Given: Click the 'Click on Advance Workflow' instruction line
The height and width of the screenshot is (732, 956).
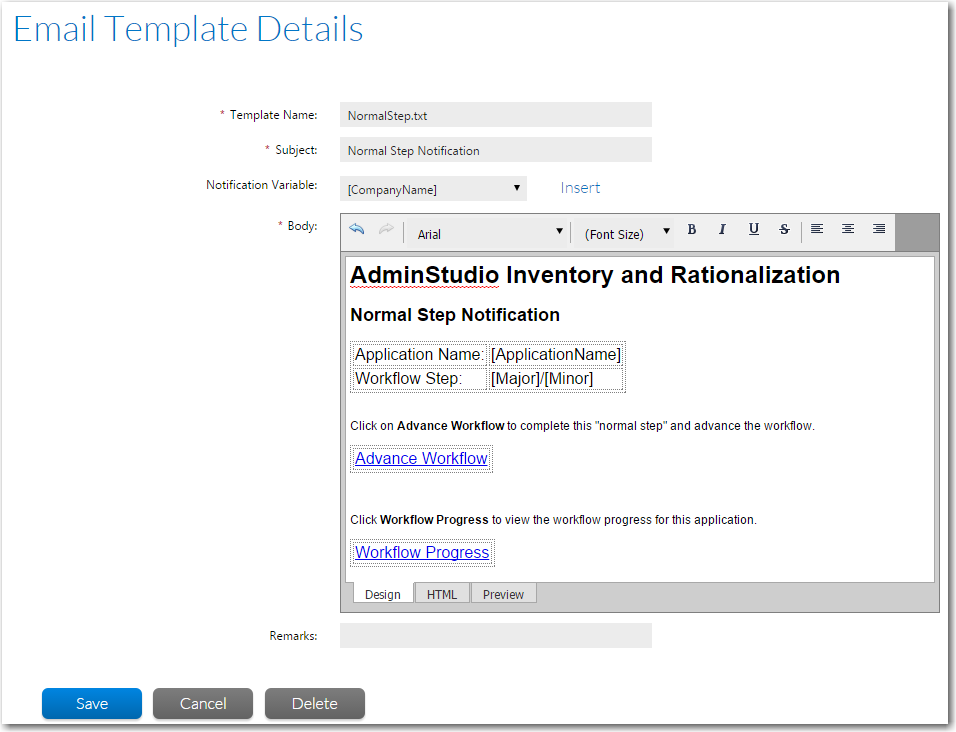Looking at the screenshot, I should 582,425.
